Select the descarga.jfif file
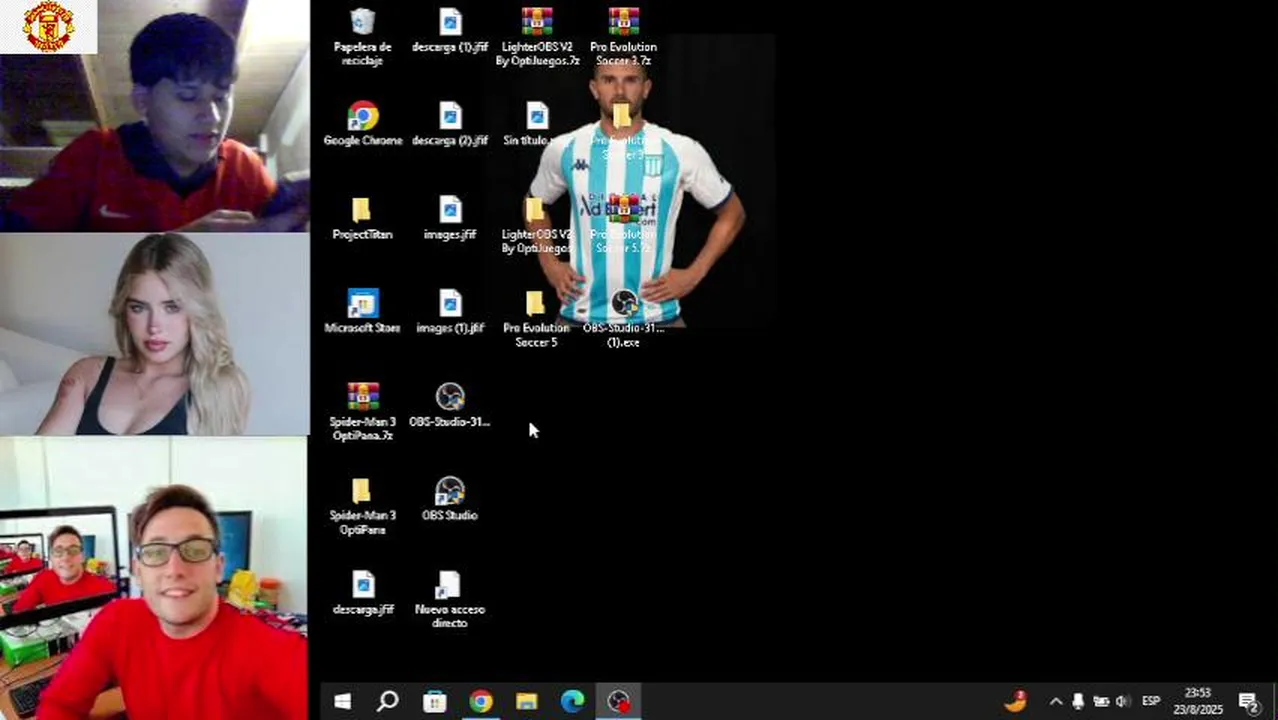This screenshot has height=720, width=1278. (x=362, y=593)
